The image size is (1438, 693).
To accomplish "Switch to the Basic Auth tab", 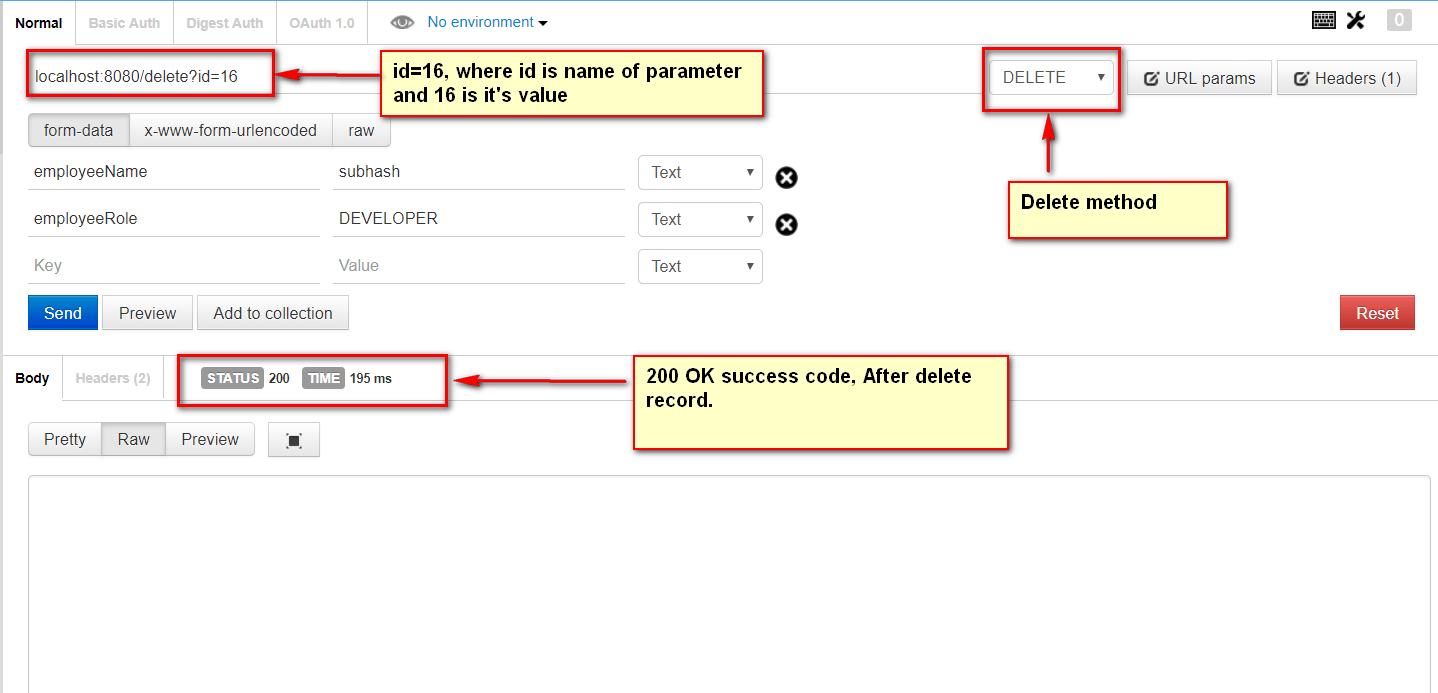I will click(x=123, y=22).
